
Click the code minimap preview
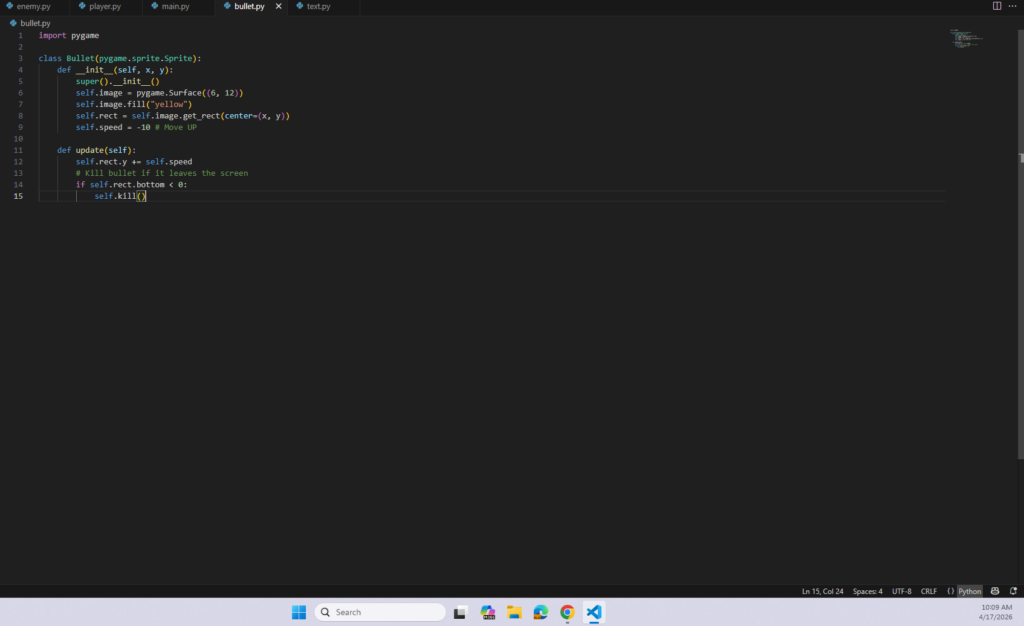(x=966, y=38)
